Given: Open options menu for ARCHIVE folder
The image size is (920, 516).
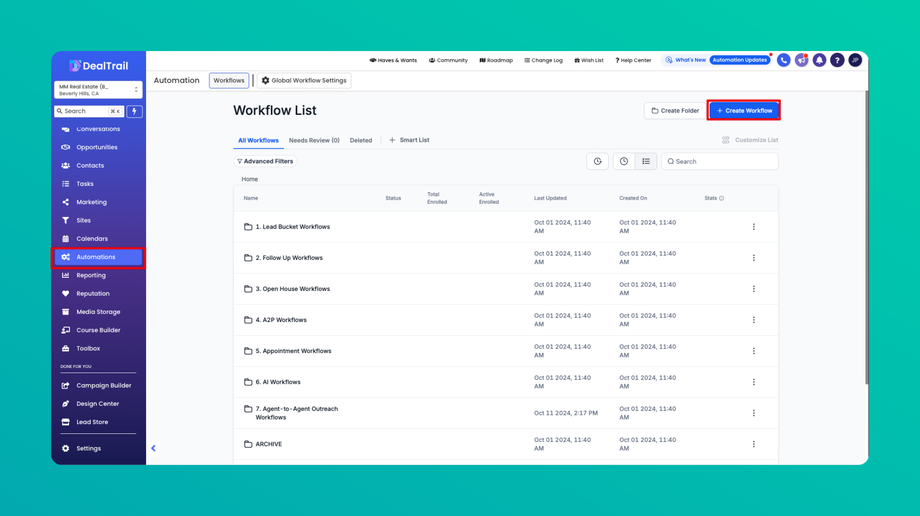Looking at the screenshot, I should pyautogui.click(x=754, y=444).
